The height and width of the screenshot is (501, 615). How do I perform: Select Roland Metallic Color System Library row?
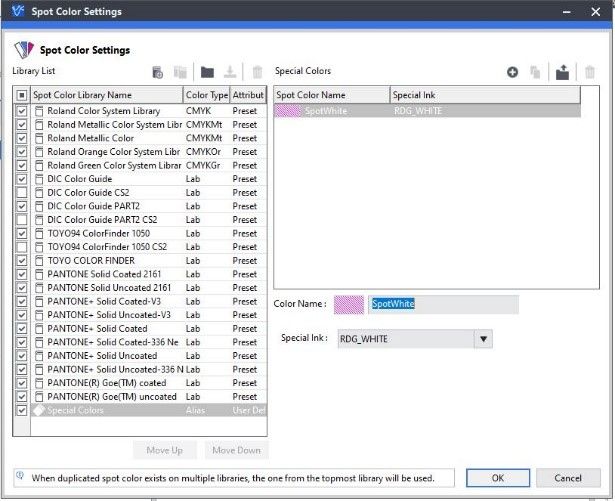149,125
